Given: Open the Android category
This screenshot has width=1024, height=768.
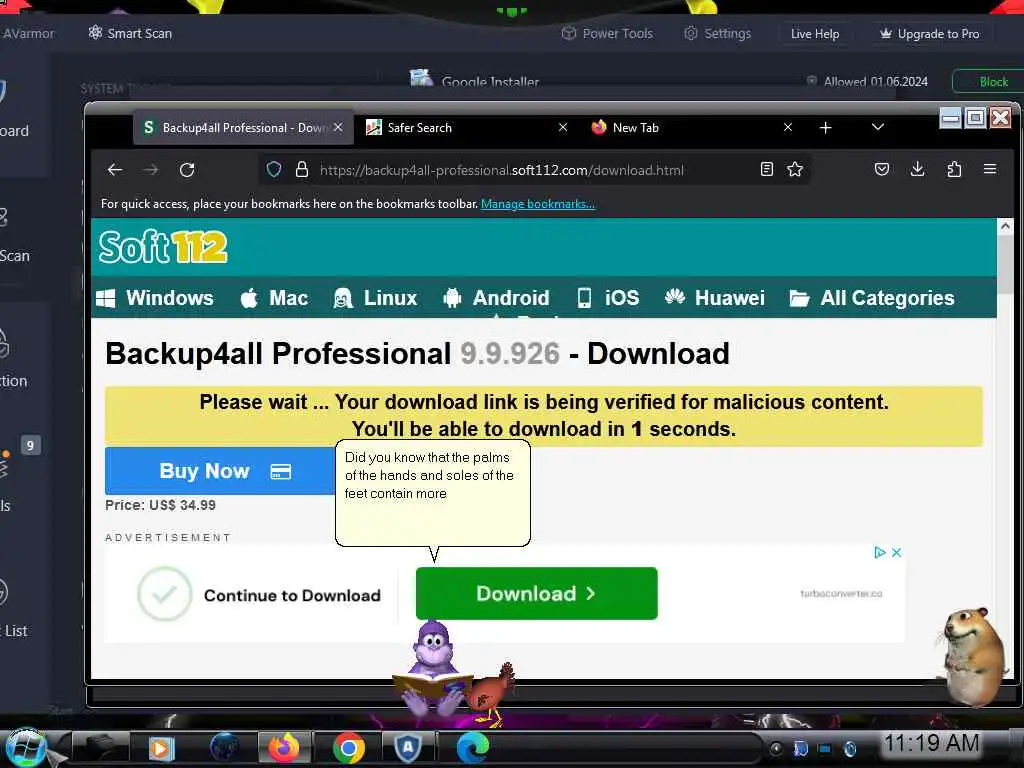Looking at the screenshot, I should 496,298.
